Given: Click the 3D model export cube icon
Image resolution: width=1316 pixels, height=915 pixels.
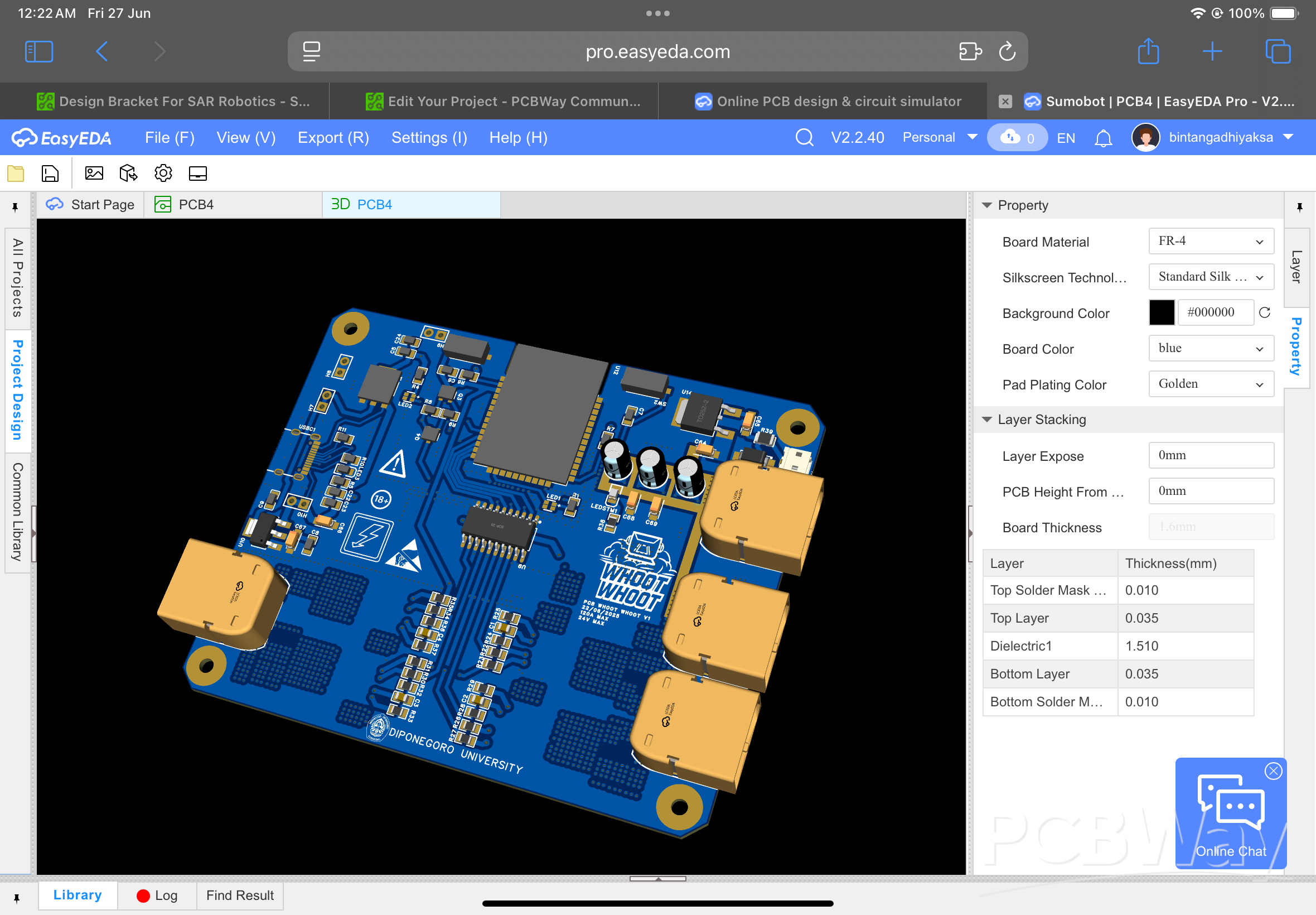Looking at the screenshot, I should click(128, 173).
